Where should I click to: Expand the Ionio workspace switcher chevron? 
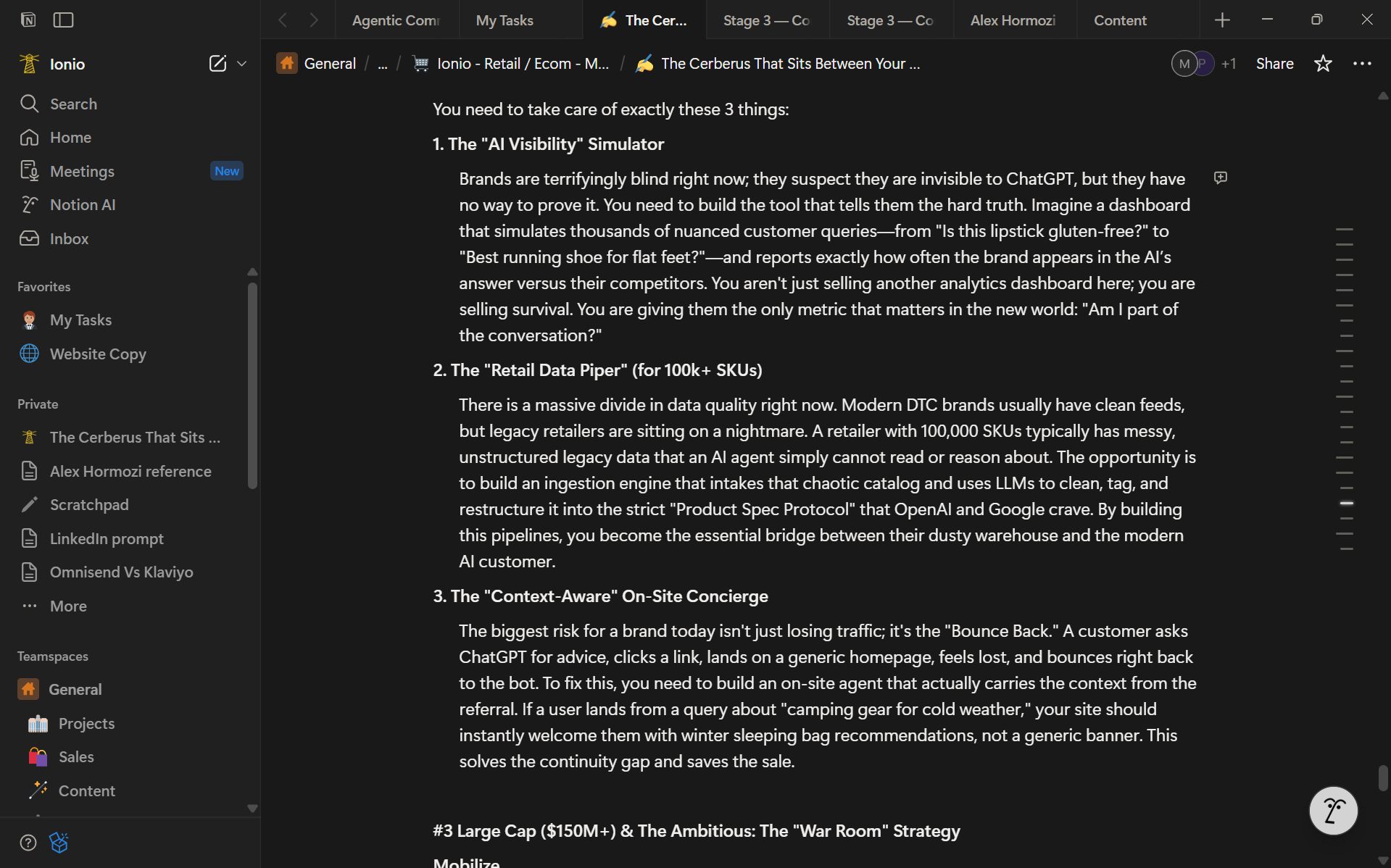point(242,64)
